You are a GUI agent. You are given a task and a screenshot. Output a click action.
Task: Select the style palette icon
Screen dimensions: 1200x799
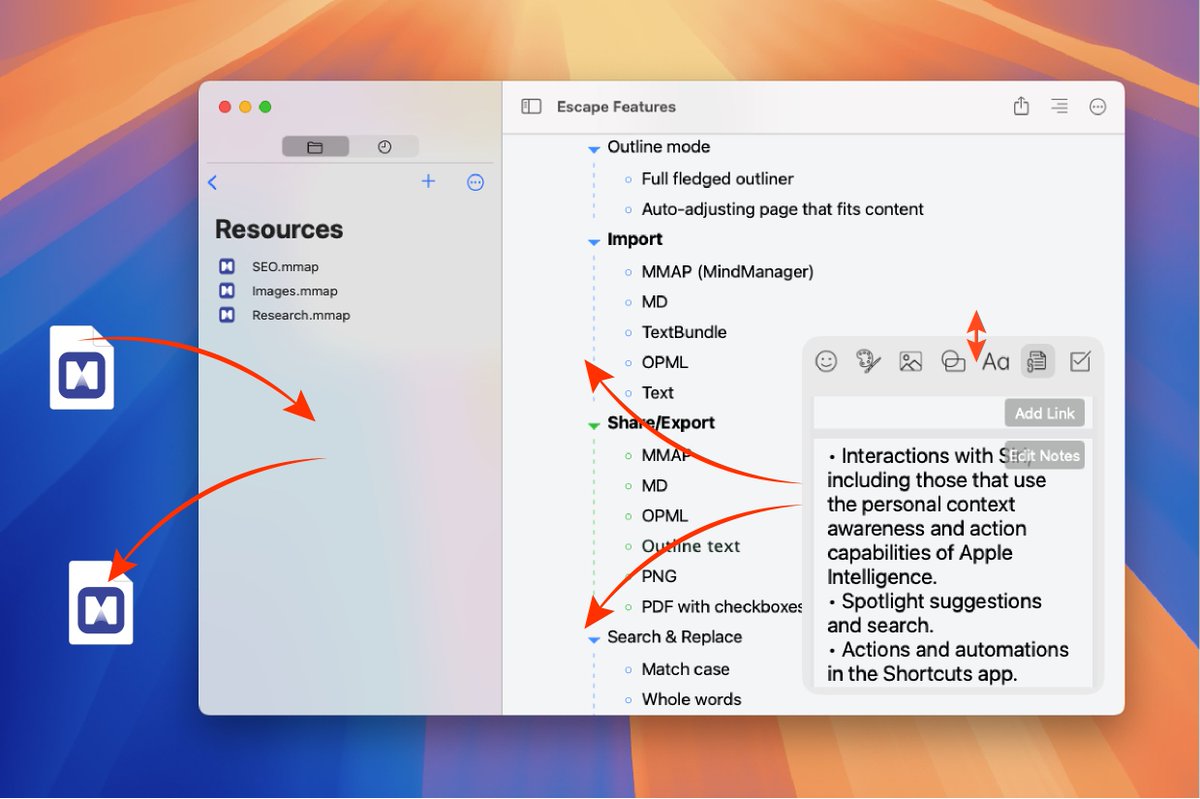[x=868, y=362]
